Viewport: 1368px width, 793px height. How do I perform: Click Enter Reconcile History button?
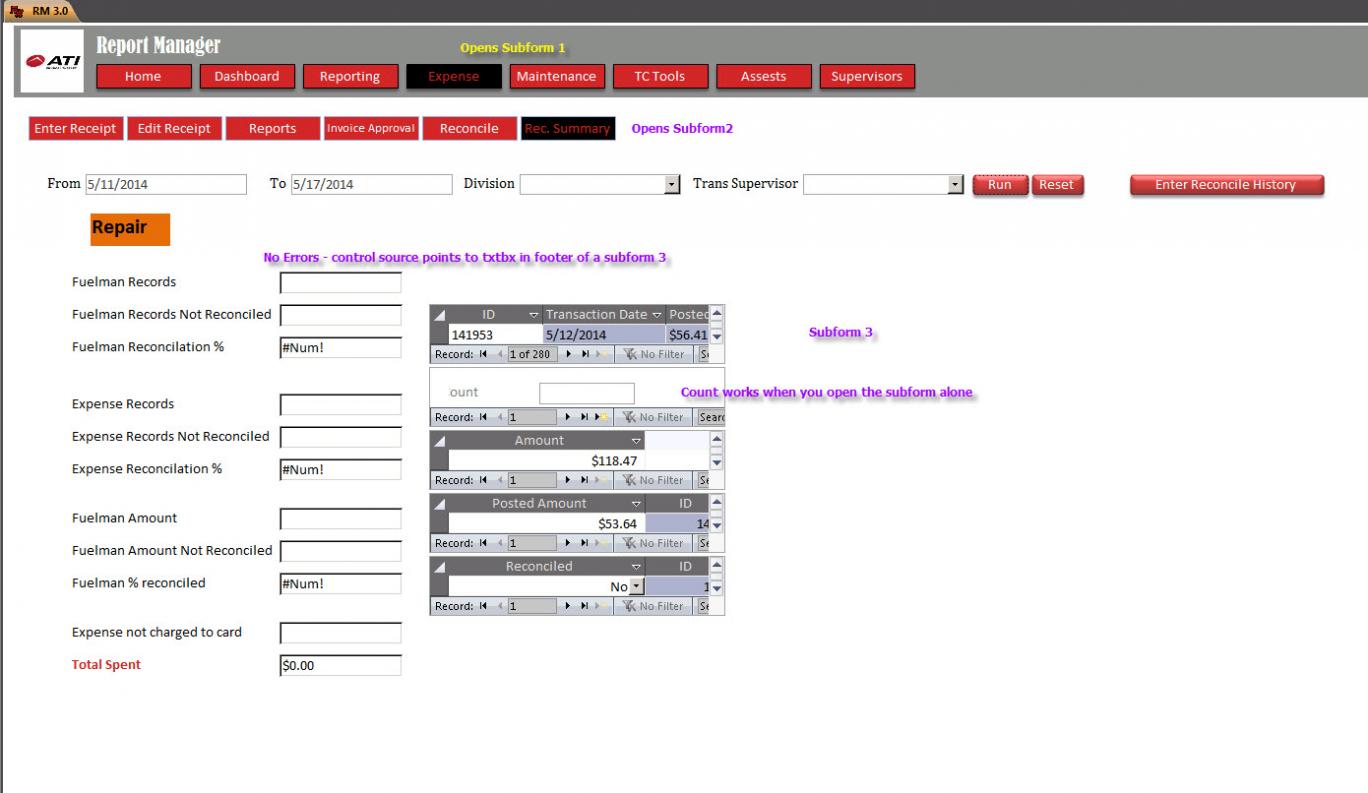(x=1226, y=185)
